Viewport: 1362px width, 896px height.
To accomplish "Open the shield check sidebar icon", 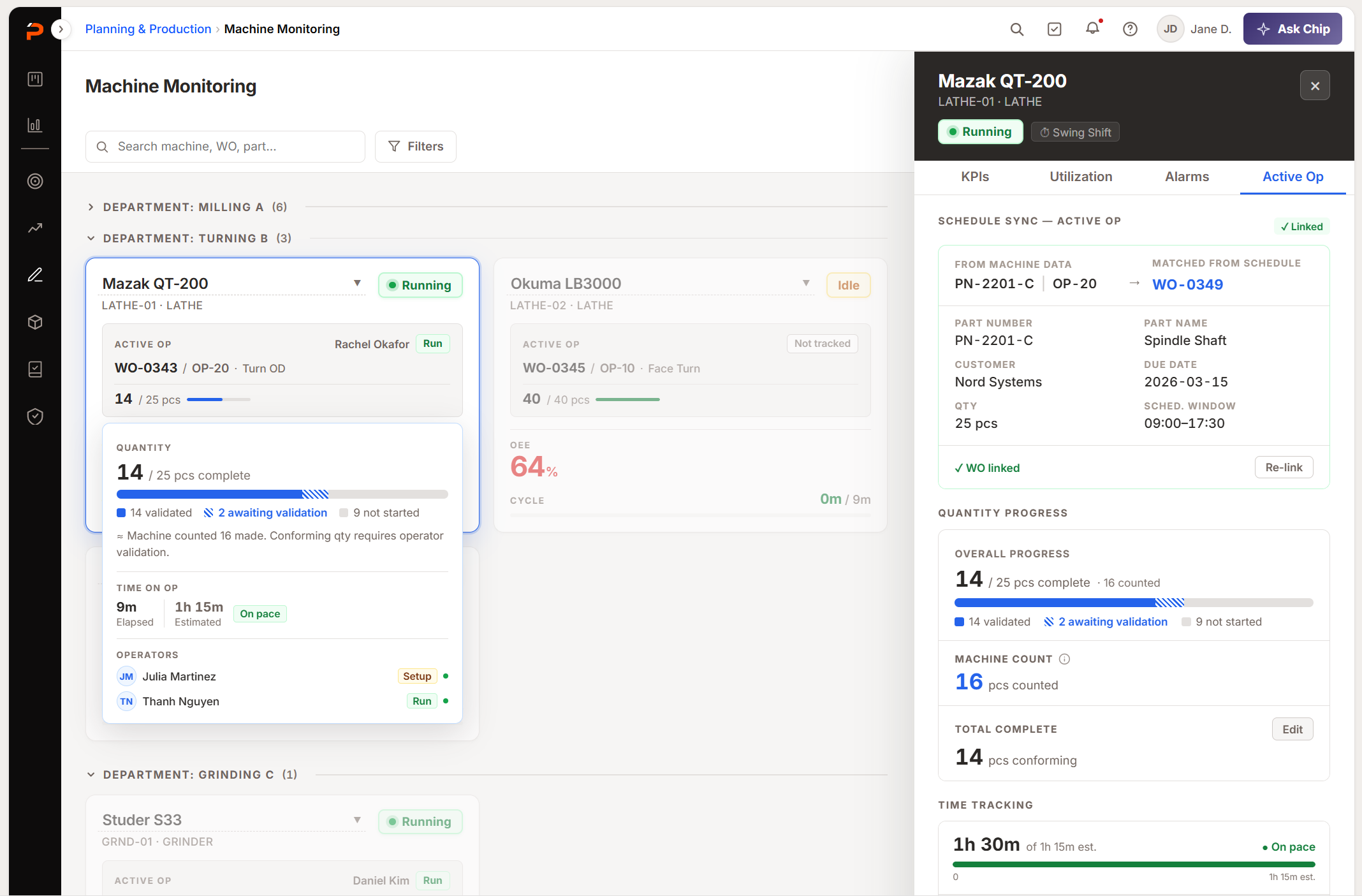I will [x=35, y=416].
